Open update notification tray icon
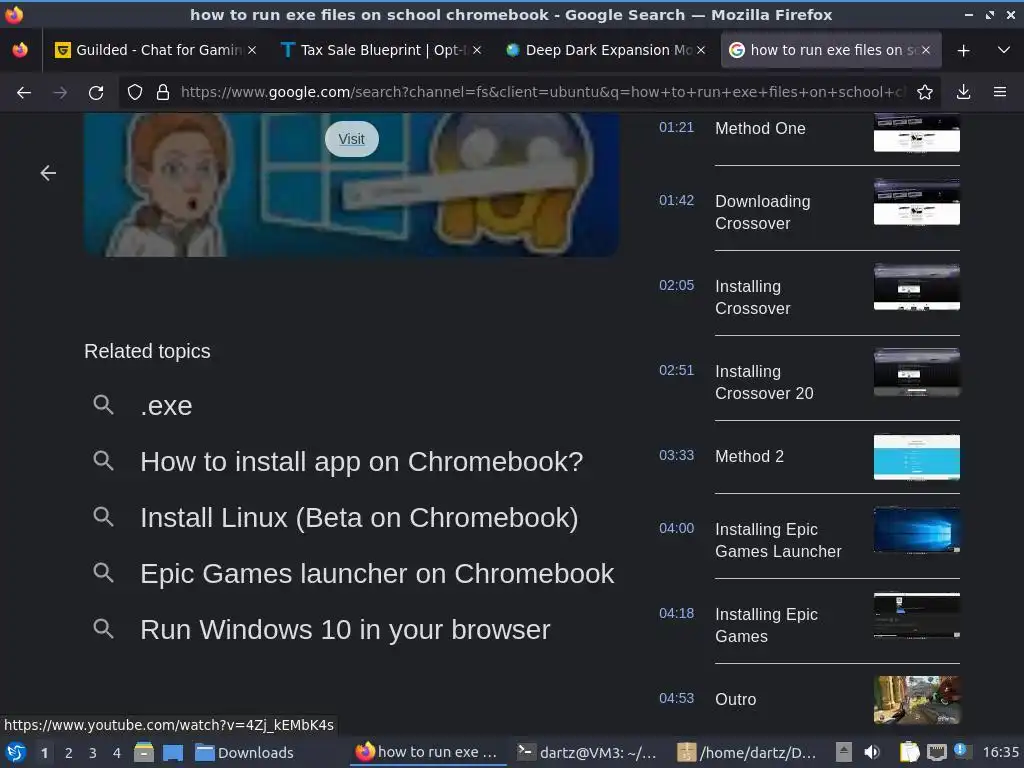The height and width of the screenshot is (768, 1024). click(961, 751)
